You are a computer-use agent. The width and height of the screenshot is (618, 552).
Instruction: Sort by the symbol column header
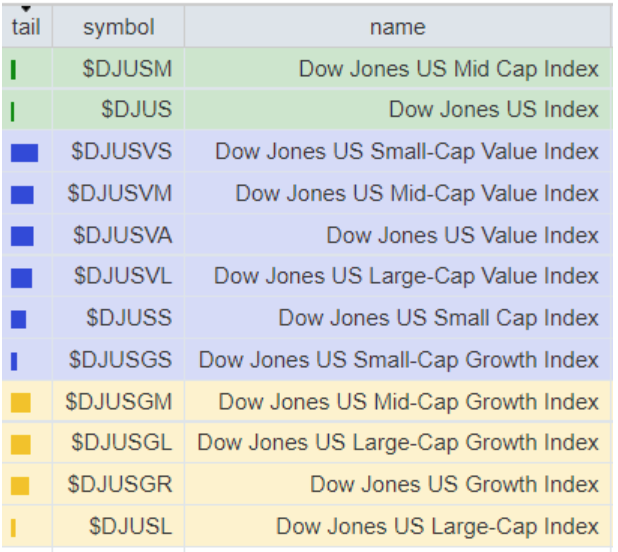click(x=119, y=27)
